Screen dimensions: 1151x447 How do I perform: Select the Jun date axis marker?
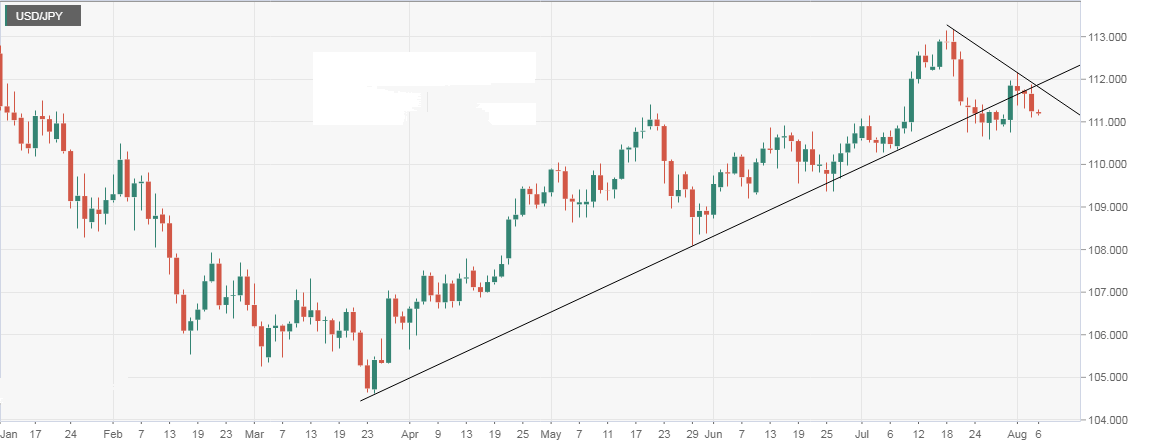tap(712, 436)
